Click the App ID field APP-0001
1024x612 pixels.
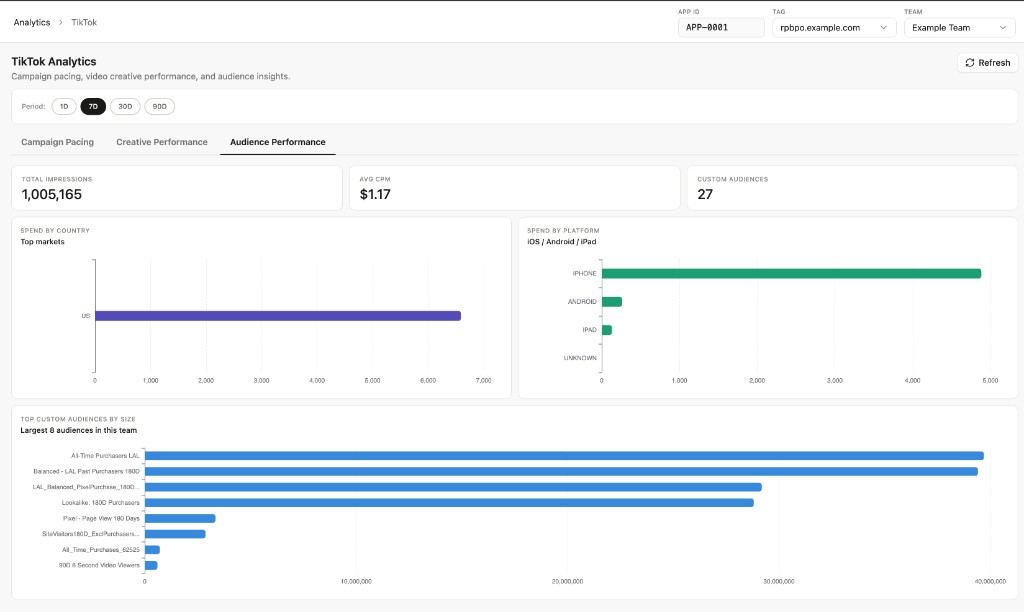point(721,27)
